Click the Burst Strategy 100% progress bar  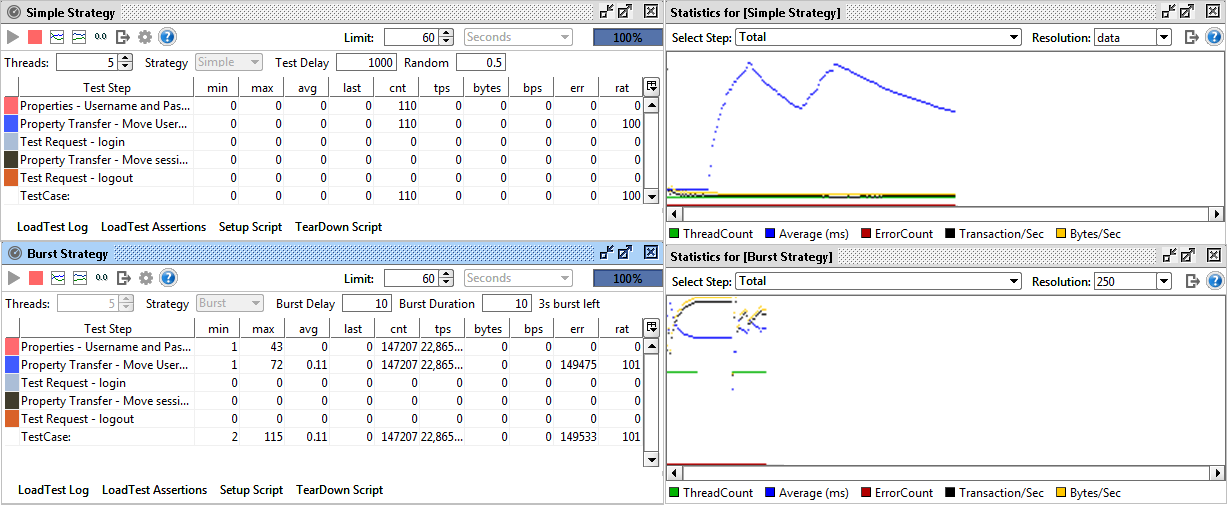pyautogui.click(x=627, y=278)
